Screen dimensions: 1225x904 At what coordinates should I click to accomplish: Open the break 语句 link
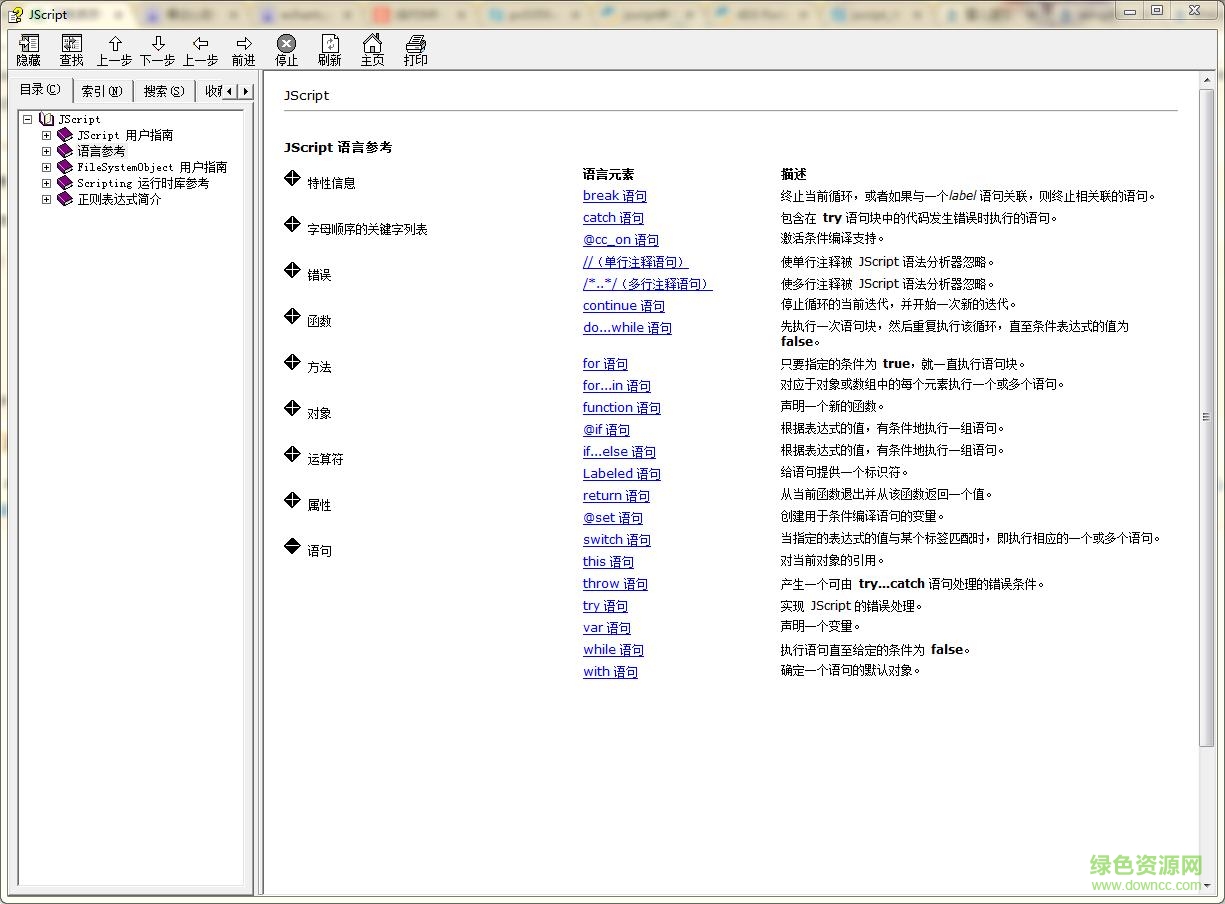tap(614, 196)
